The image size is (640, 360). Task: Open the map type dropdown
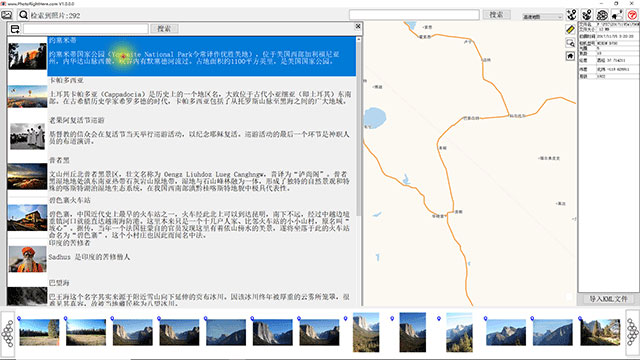point(542,17)
